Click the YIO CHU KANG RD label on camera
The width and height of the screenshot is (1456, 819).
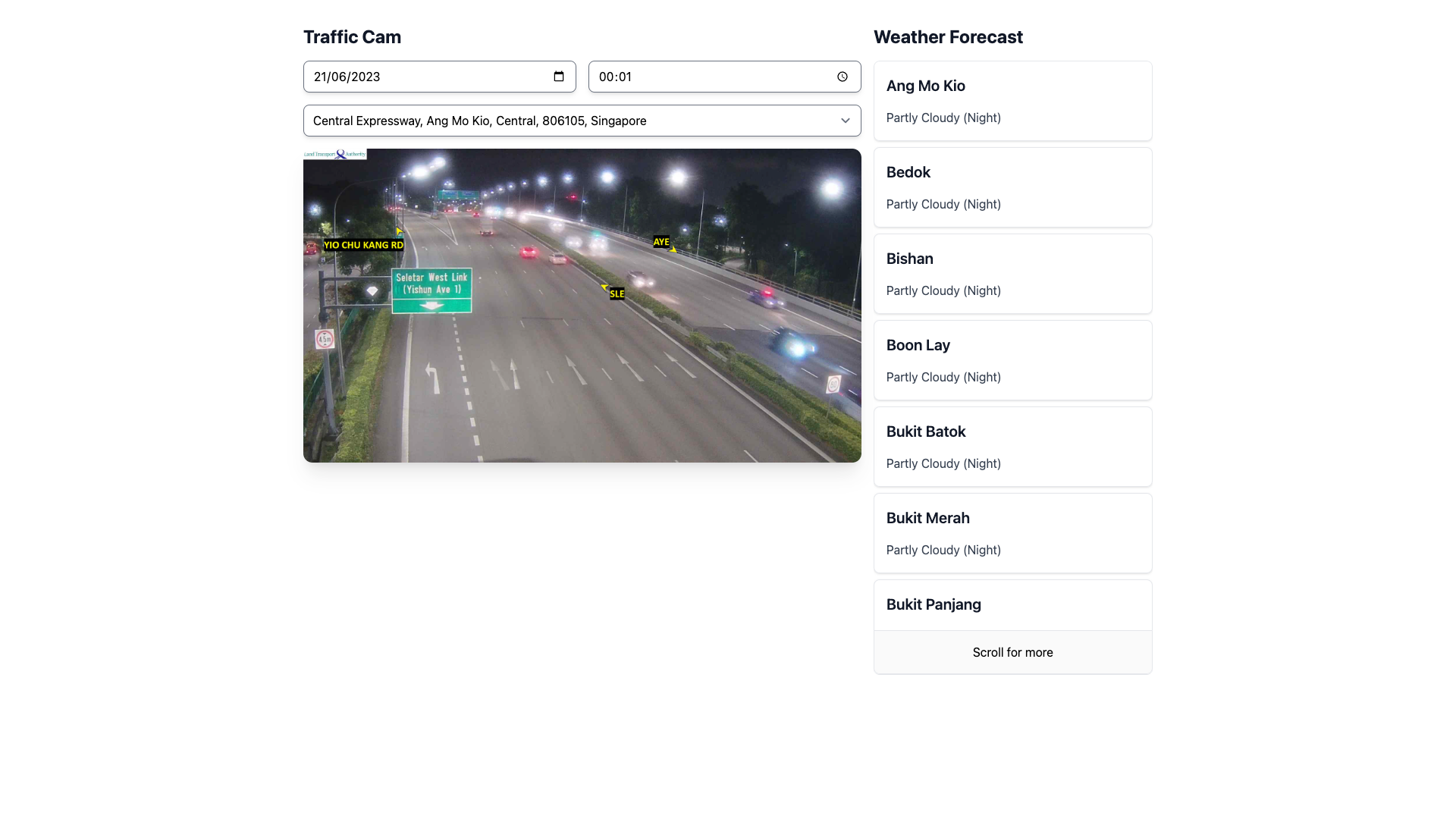click(363, 245)
